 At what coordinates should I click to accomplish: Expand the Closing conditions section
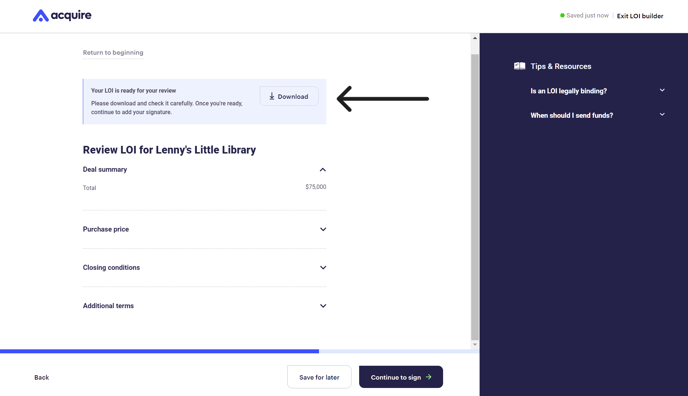(x=323, y=268)
